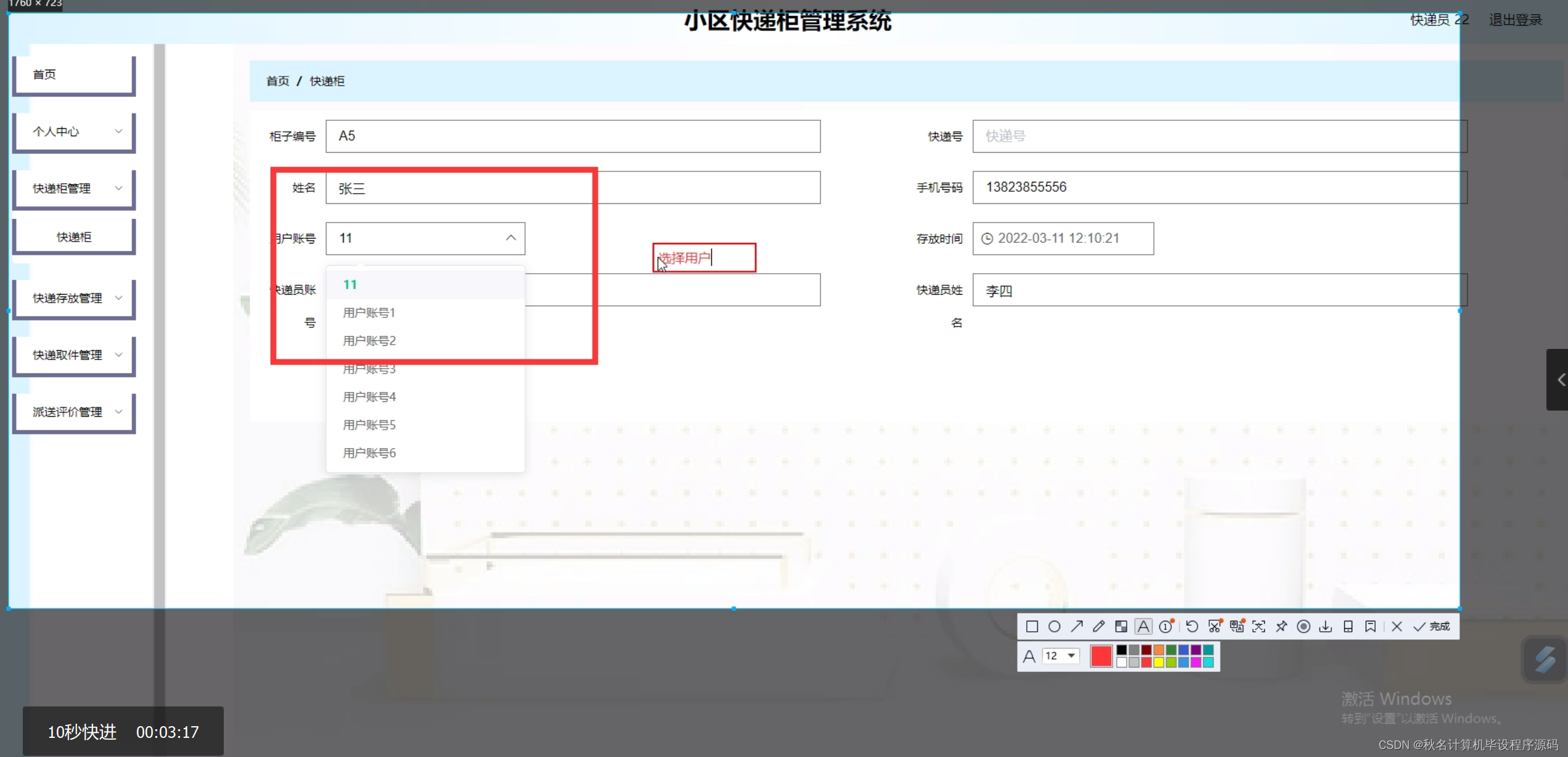
Task: Save screenshot with download icon
Action: [1325, 626]
